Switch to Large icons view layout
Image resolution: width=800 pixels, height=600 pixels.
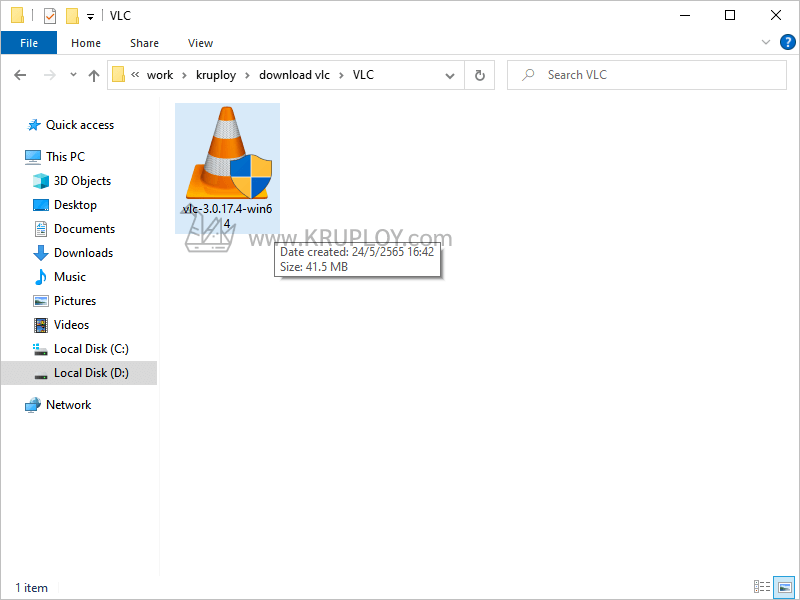[x=784, y=587]
